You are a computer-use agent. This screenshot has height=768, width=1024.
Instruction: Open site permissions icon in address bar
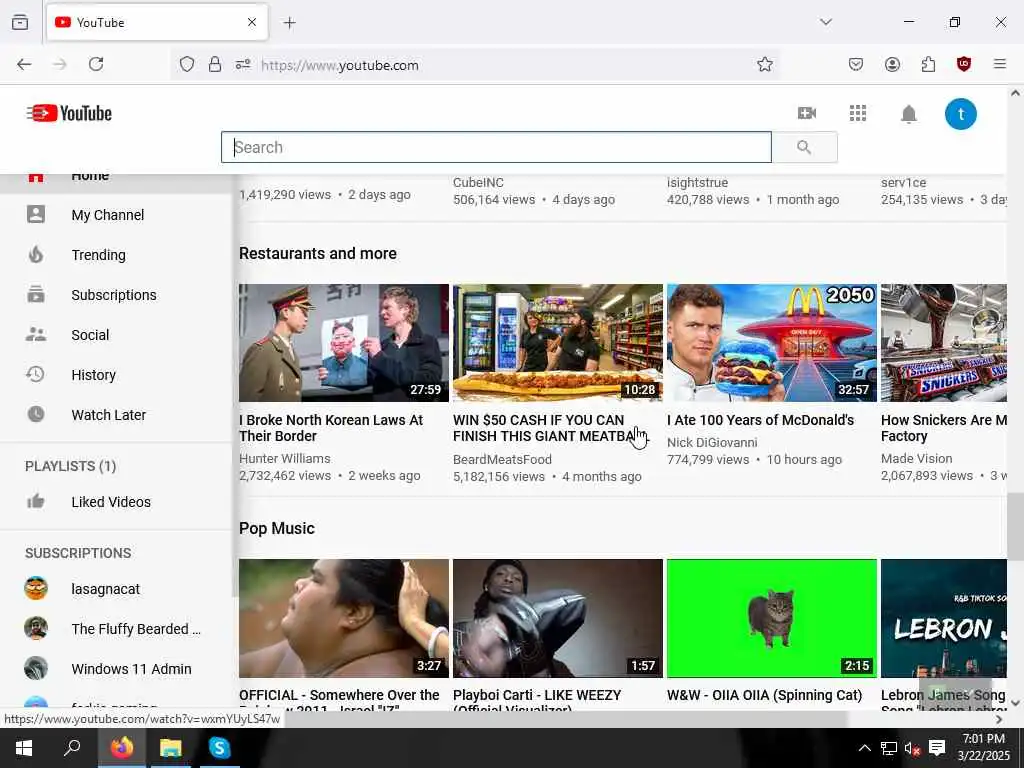coord(243,64)
